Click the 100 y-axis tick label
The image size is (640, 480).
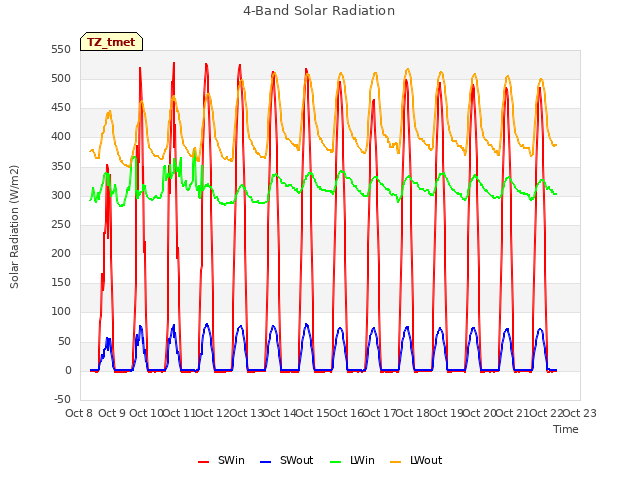click(x=61, y=312)
